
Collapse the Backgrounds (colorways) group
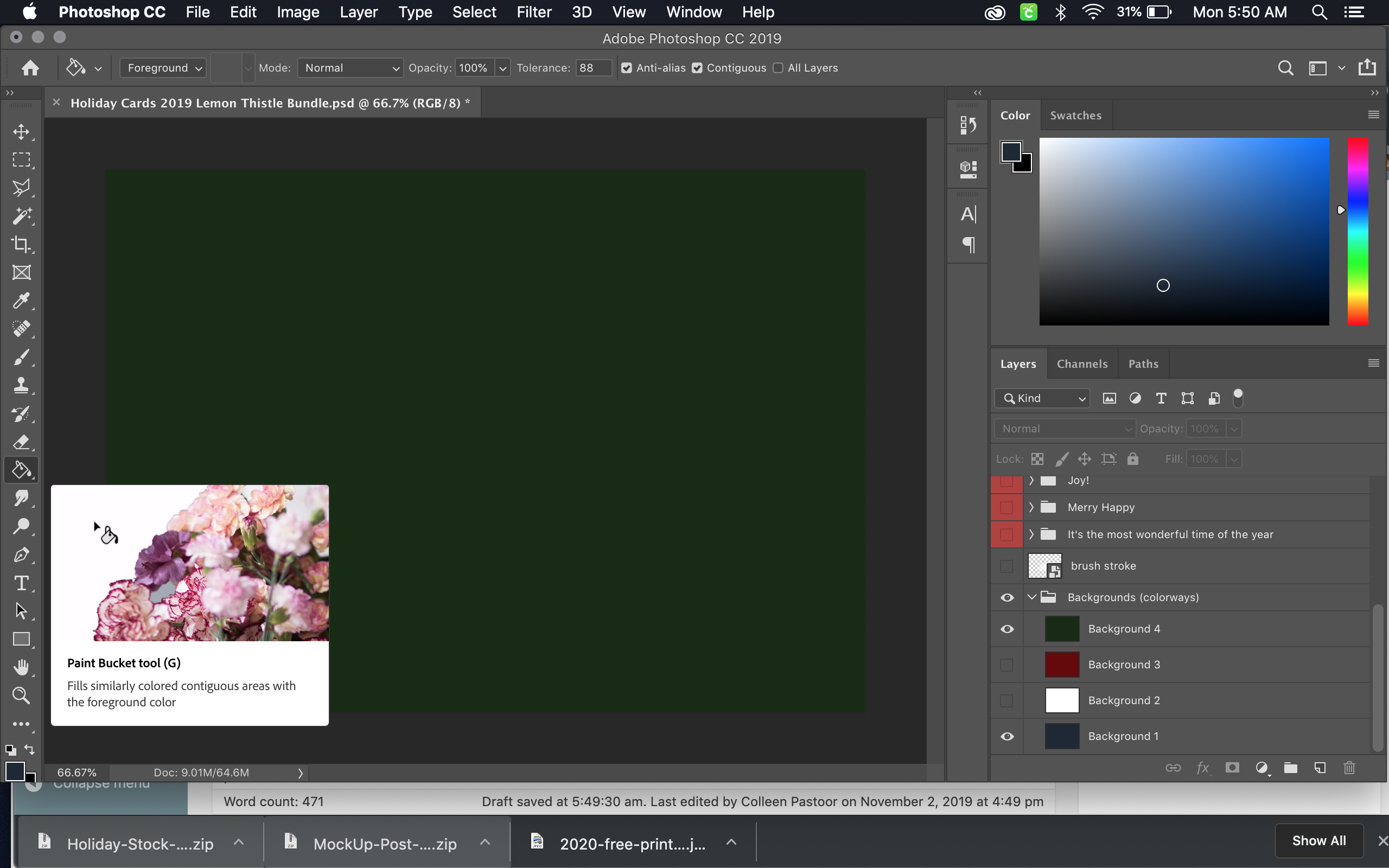[x=1031, y=597]
